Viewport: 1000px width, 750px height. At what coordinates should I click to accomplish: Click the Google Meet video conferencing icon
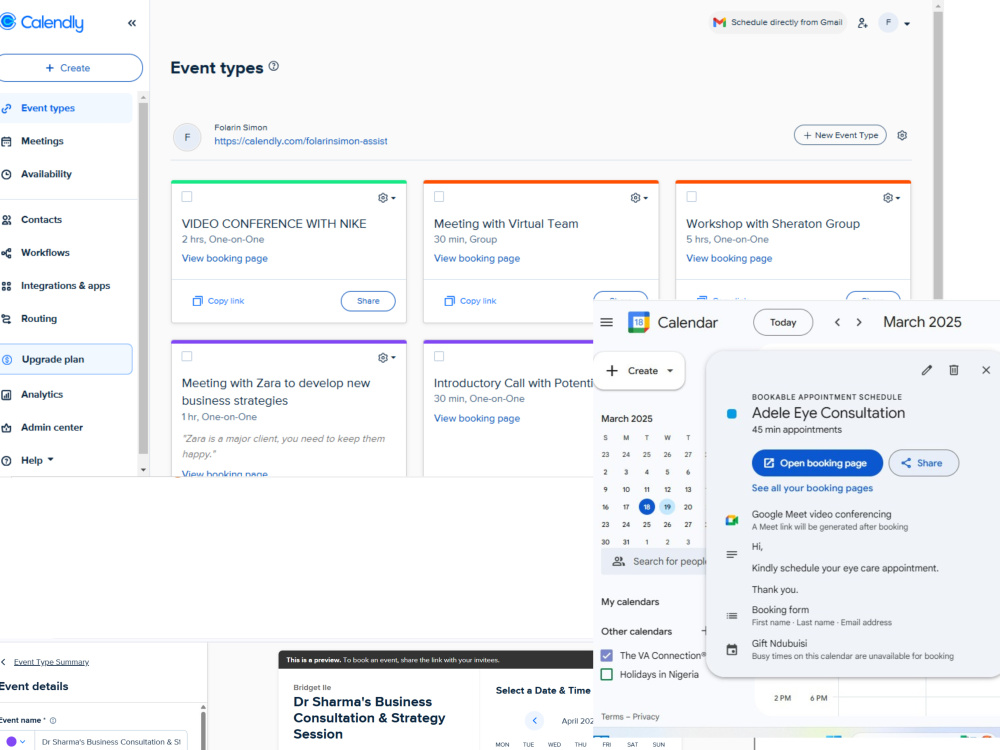(732, 520)
